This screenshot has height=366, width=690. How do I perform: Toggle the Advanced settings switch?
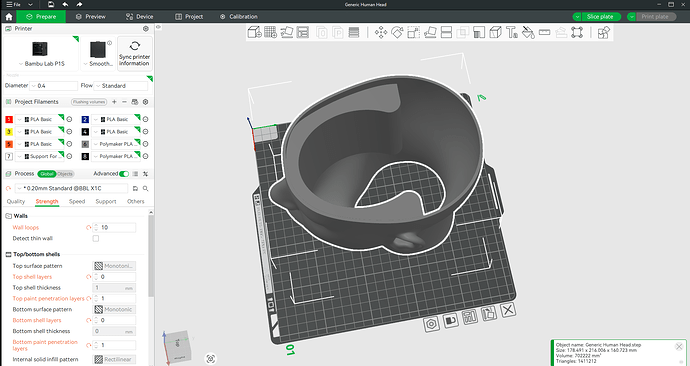pos(124,174)
